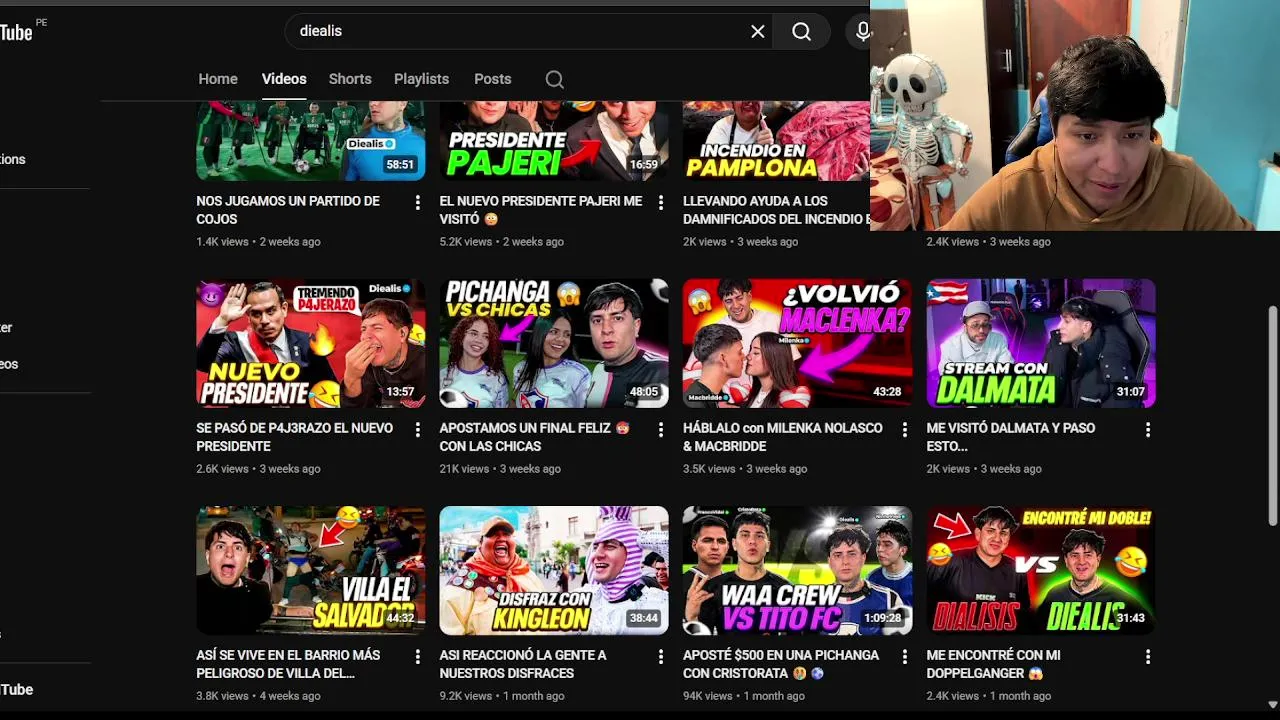Image resolution: width=1280 pixels, height=720 pixels.
Task: Click title HÁBLALO con MILENKA NOLASCO & MACBRIDDE
Action: click(783, 437)
